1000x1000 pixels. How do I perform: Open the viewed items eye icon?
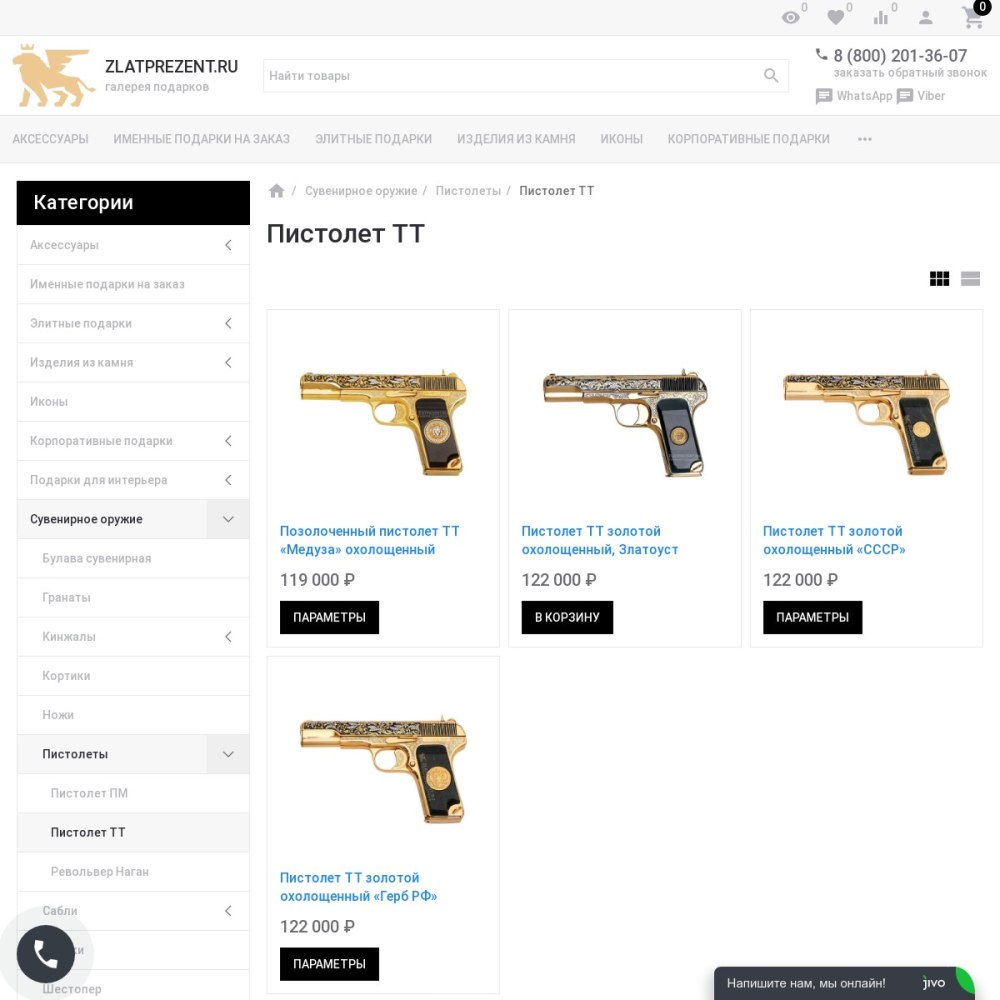(x=791, y=18)
